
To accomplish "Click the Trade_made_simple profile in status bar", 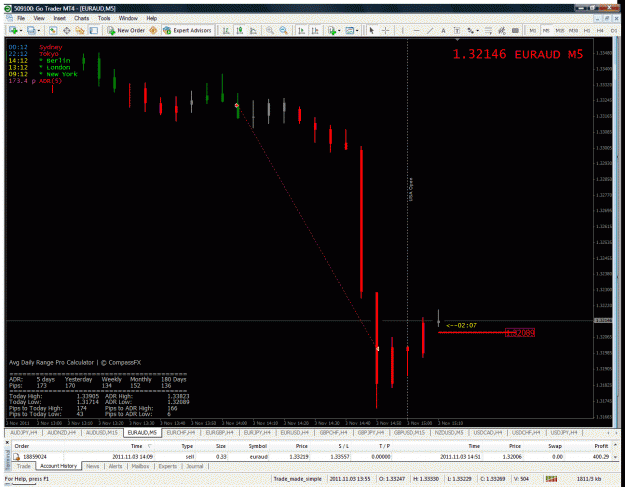I will point(297,479).
